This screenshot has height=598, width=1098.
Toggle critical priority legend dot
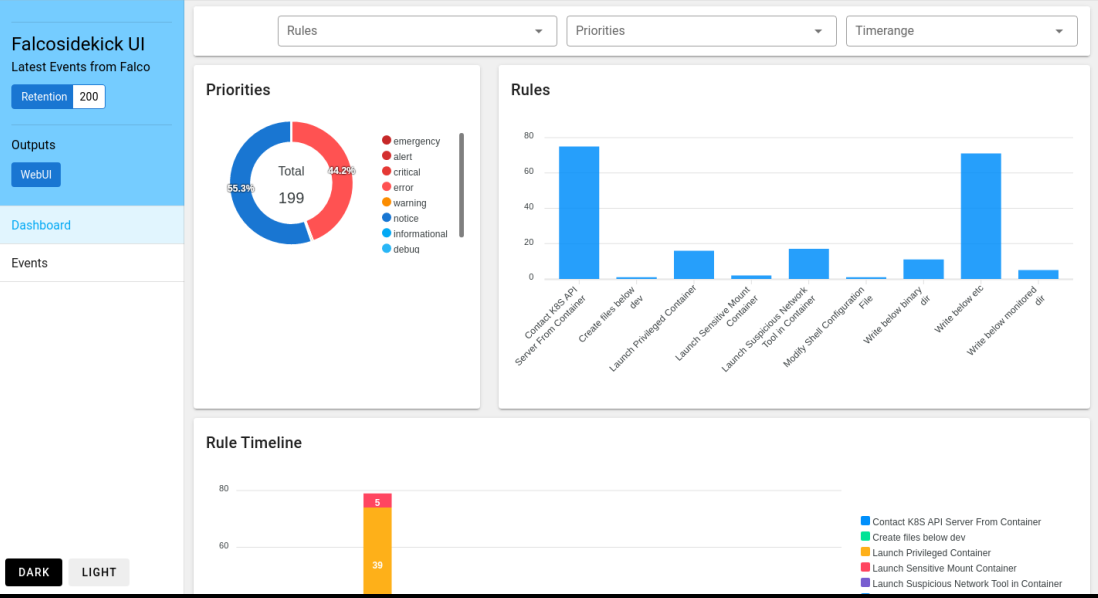[x=387, y=172]
